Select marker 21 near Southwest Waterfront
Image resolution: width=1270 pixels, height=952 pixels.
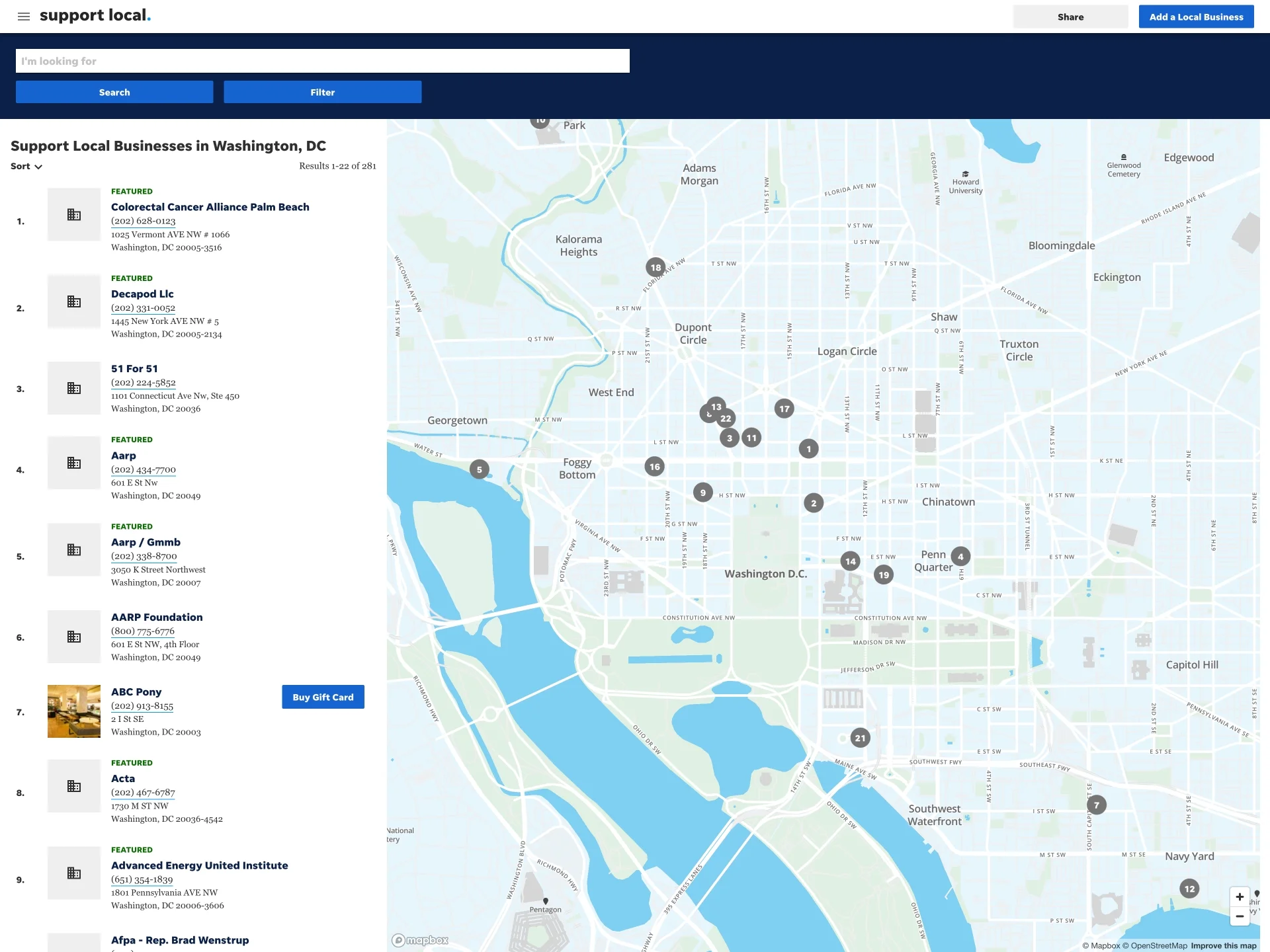coord(859,737)
